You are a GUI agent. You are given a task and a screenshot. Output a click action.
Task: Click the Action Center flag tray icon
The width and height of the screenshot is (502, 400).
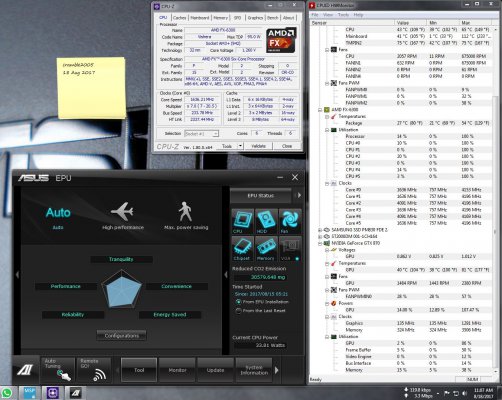pos(447,393)
